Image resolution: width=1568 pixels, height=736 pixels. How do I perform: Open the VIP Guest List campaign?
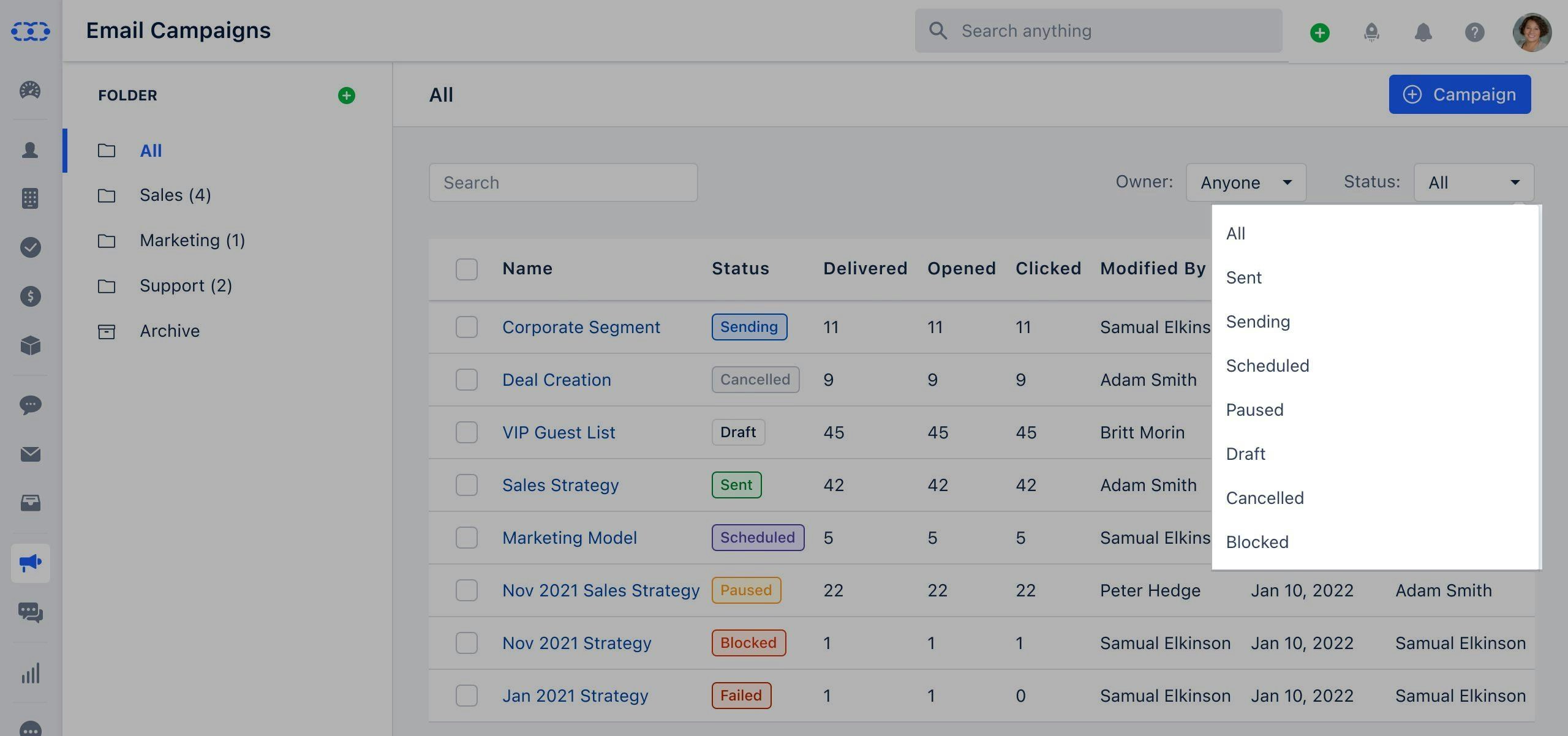pyautogui.click(x=558, y=432)
